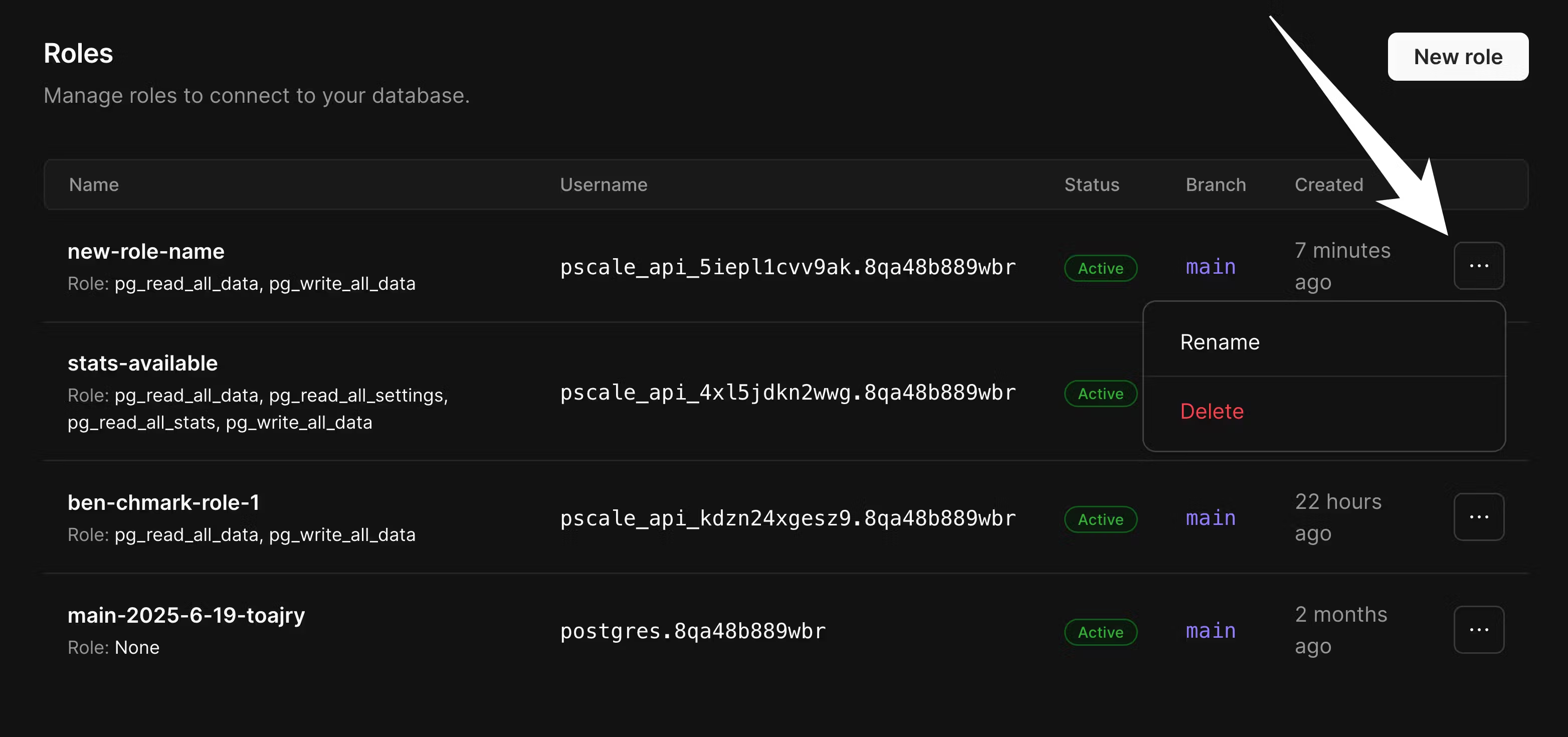This screenshot has height=737, width=1568.
Task: Click the New role button
Action: [1457, 57]
